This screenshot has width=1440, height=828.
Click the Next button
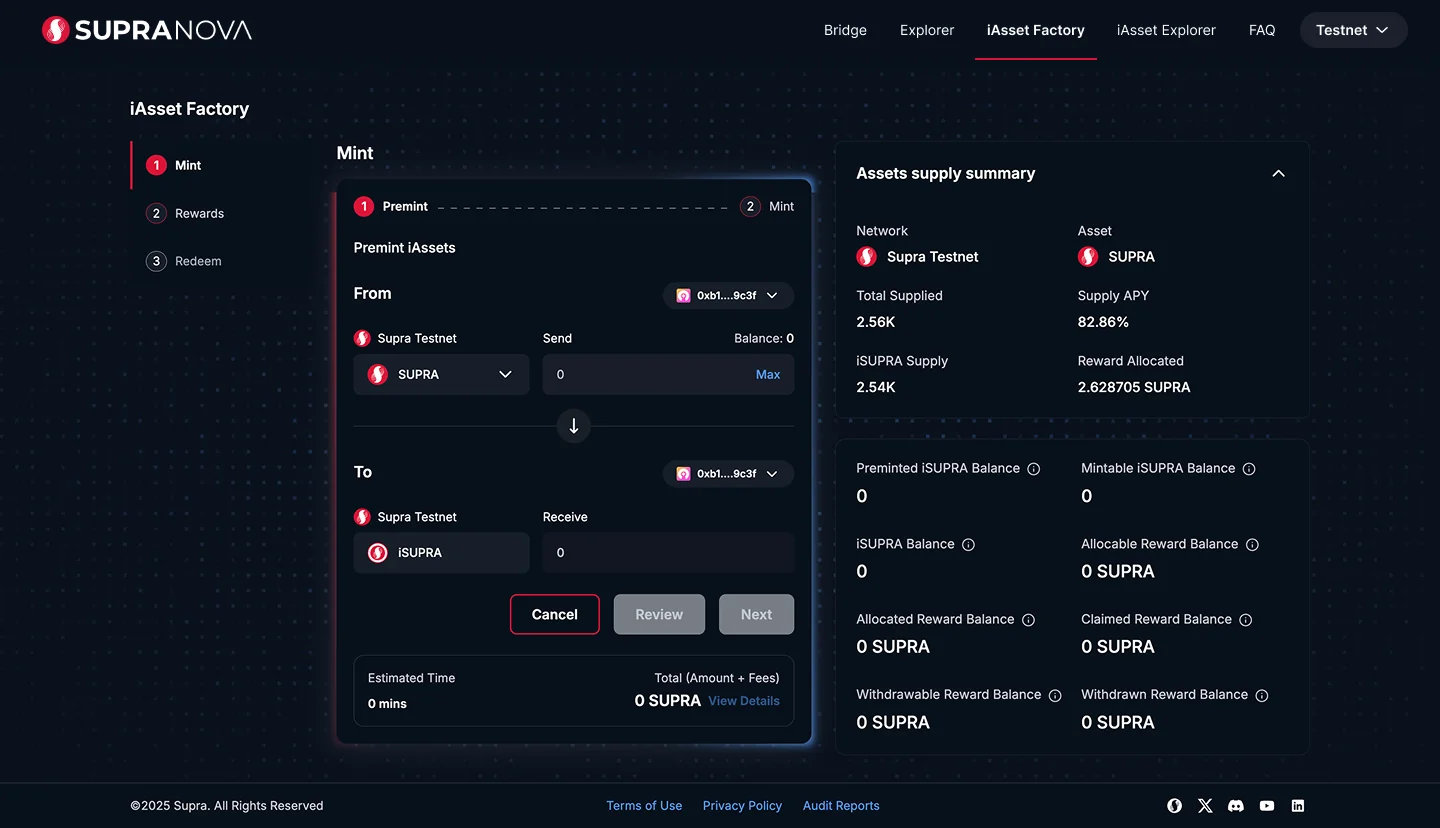tap(756, 614)
